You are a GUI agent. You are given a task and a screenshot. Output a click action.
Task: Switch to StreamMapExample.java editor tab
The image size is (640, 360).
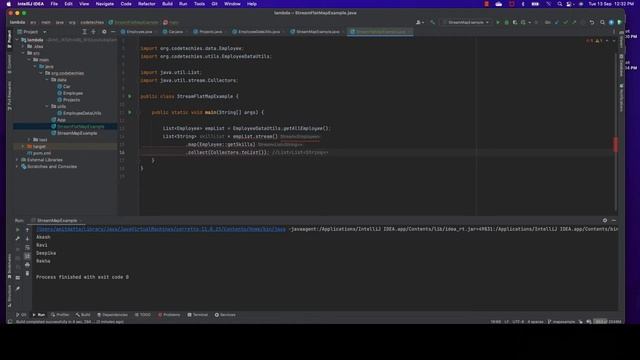tap(316, 32)
